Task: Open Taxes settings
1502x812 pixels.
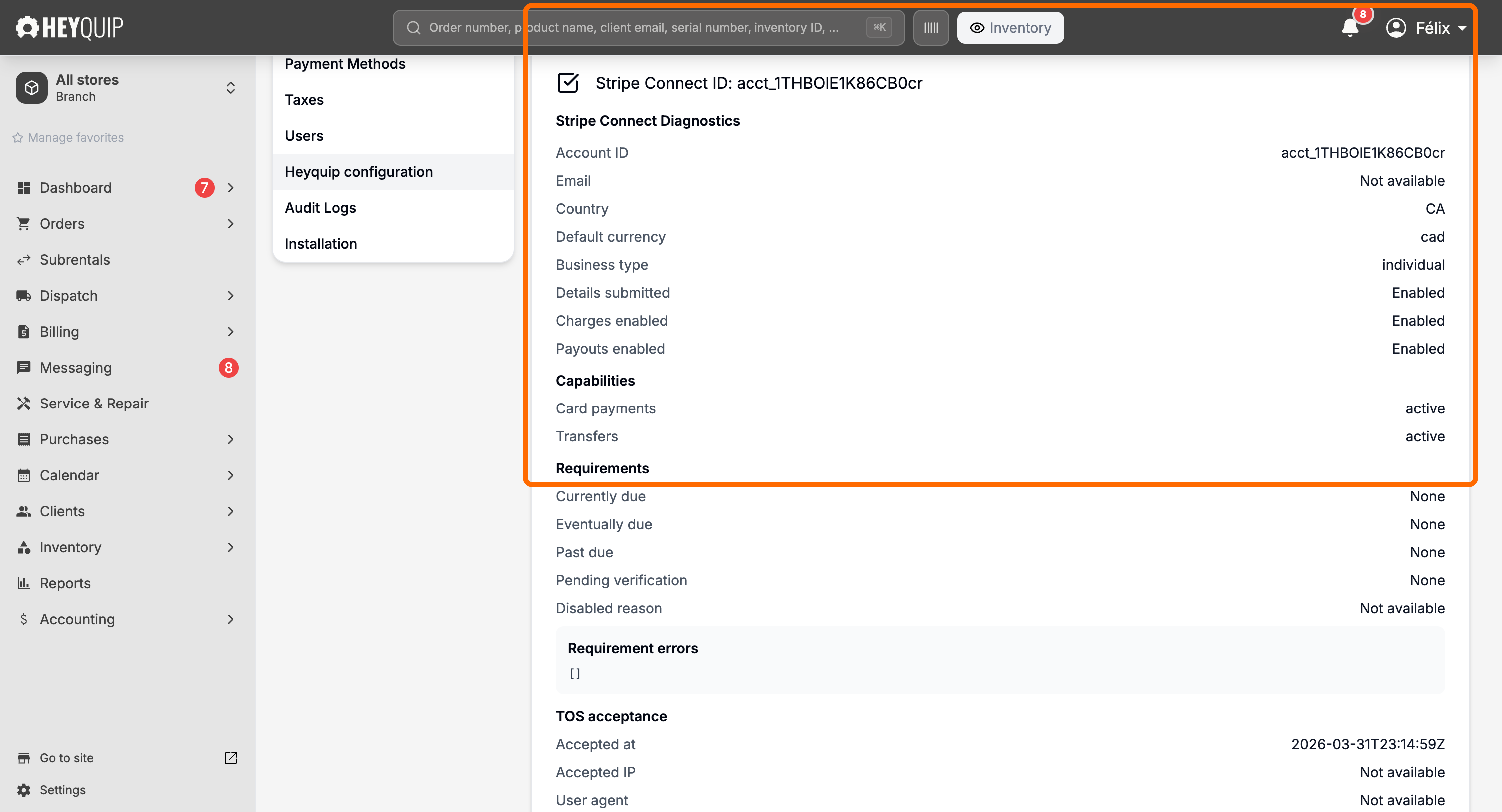Action: pyautogui.click(x=393, y=100)
